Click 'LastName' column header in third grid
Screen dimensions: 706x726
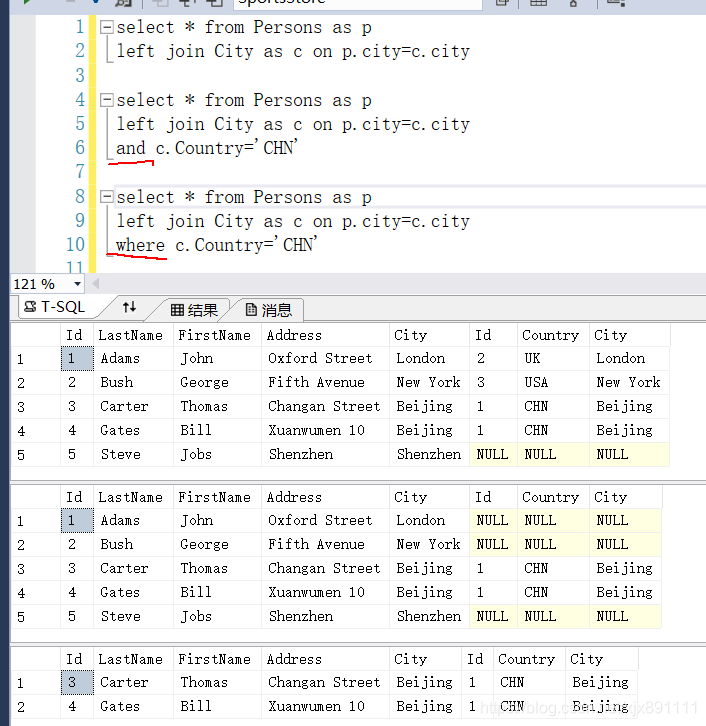[x=133, y=659]
